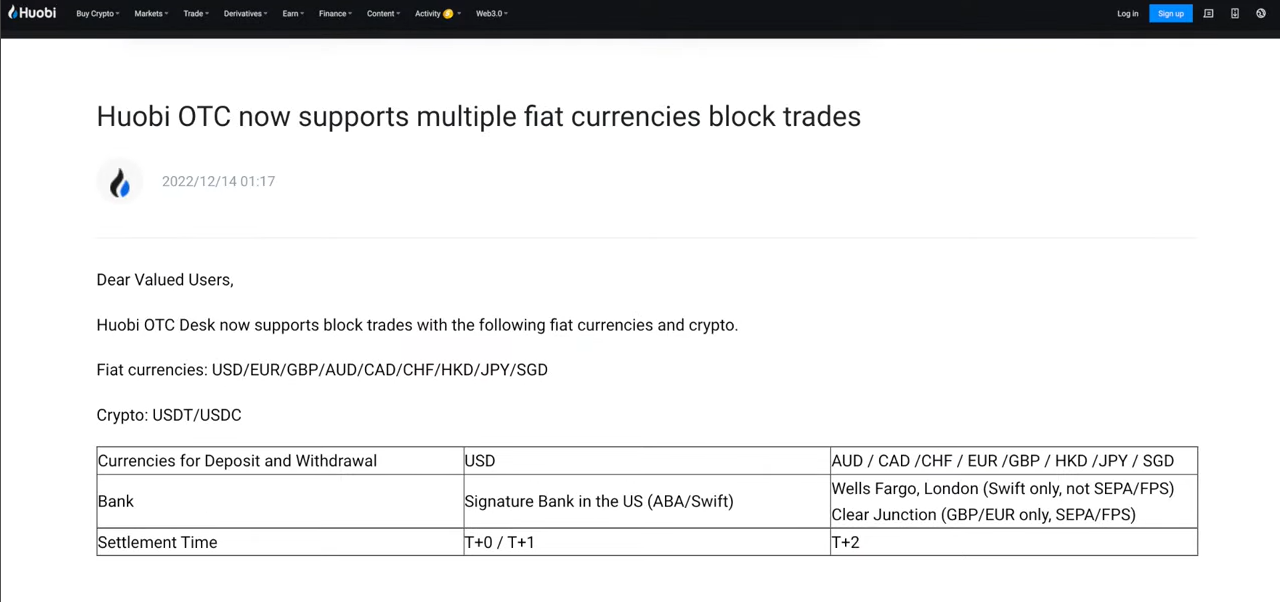Image resolution: width=1280 pixels, height=602 pixels.
Task: Expand the Markets dropdown menu
Action: [151, 13]
